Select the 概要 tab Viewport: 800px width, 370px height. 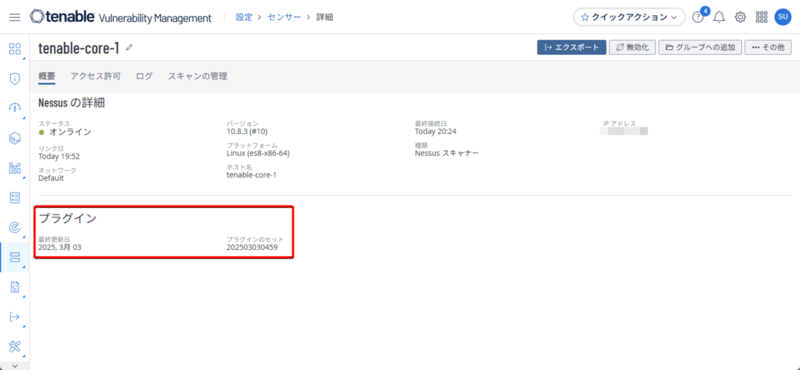click(46, 77)
